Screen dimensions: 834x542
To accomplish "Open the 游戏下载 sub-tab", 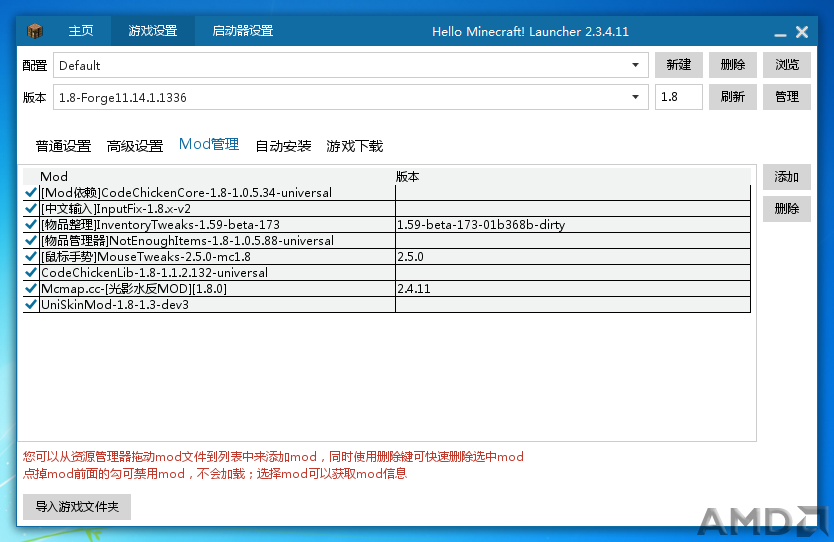I will click(x=354, y=146).
